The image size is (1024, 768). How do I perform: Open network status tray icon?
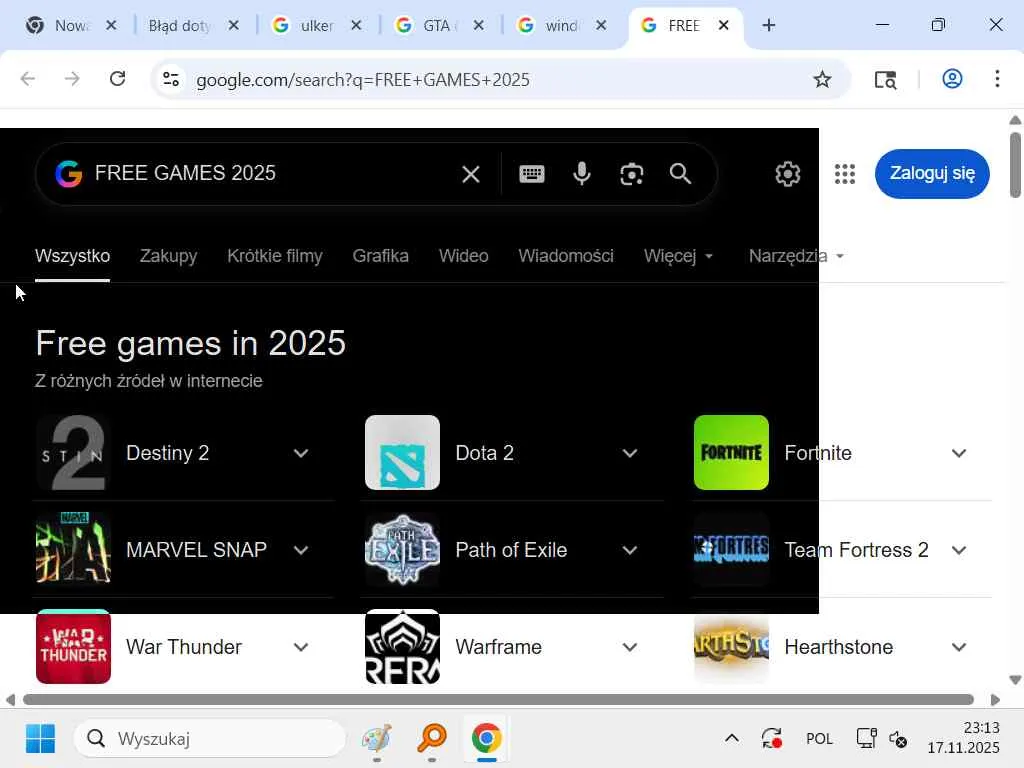[x=866, y=739]
